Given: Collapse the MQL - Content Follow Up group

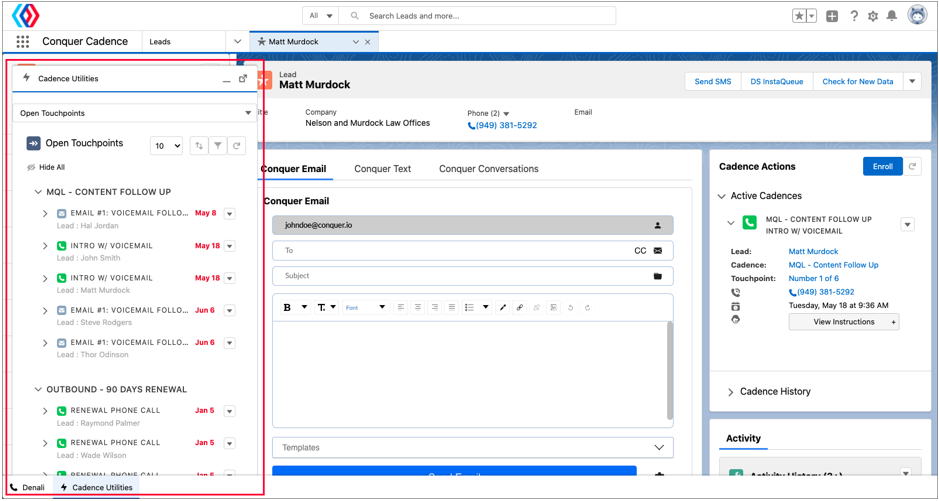Looking at the screenshot, I should (39, 192).
